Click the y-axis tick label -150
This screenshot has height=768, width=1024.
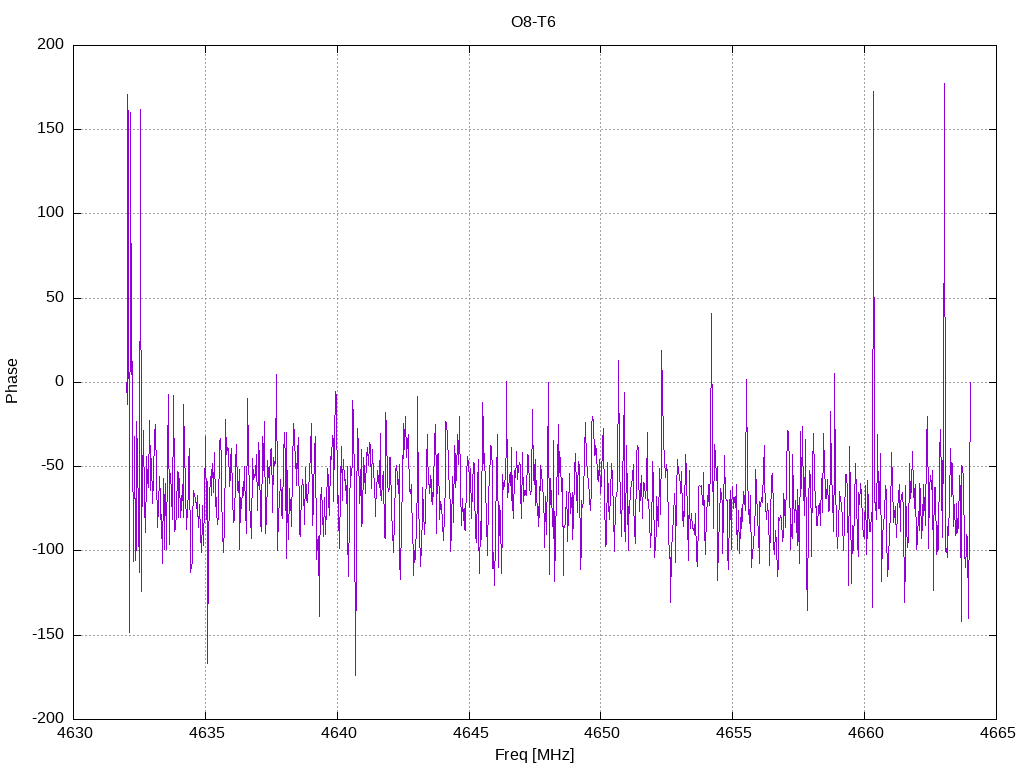coord(48,634)
